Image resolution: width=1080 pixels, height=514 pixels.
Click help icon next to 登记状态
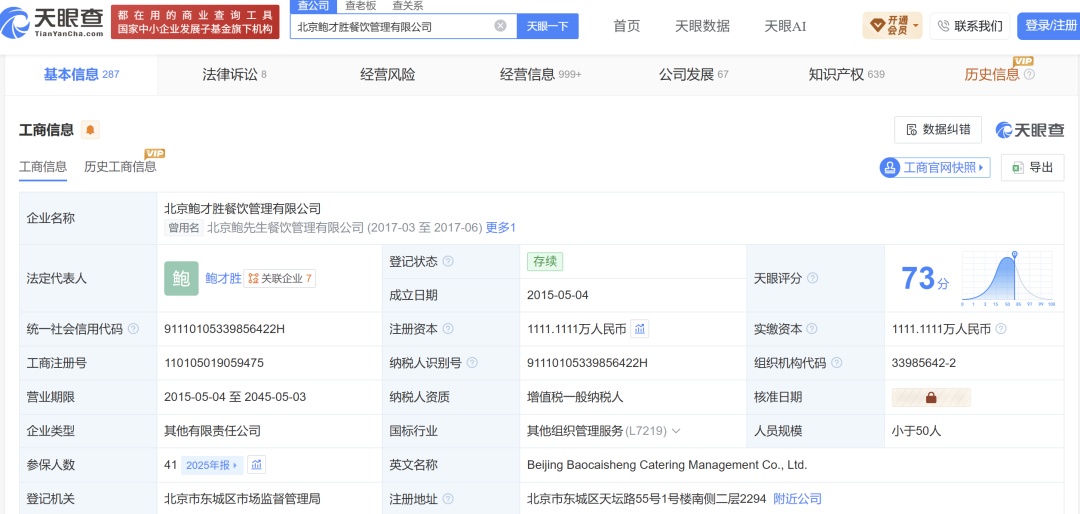pos(448,262)
